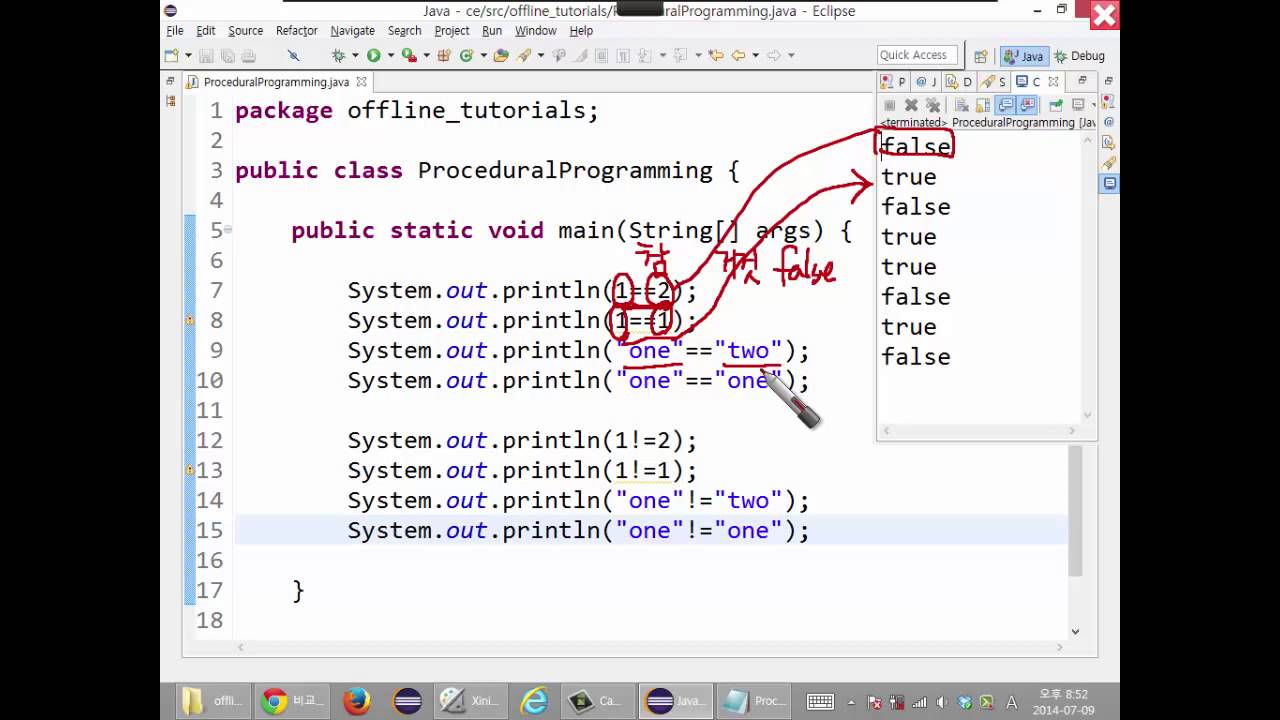Run the program with green Run button
The width and height of the screenshot is (1280, 720).
click(373, 56)
